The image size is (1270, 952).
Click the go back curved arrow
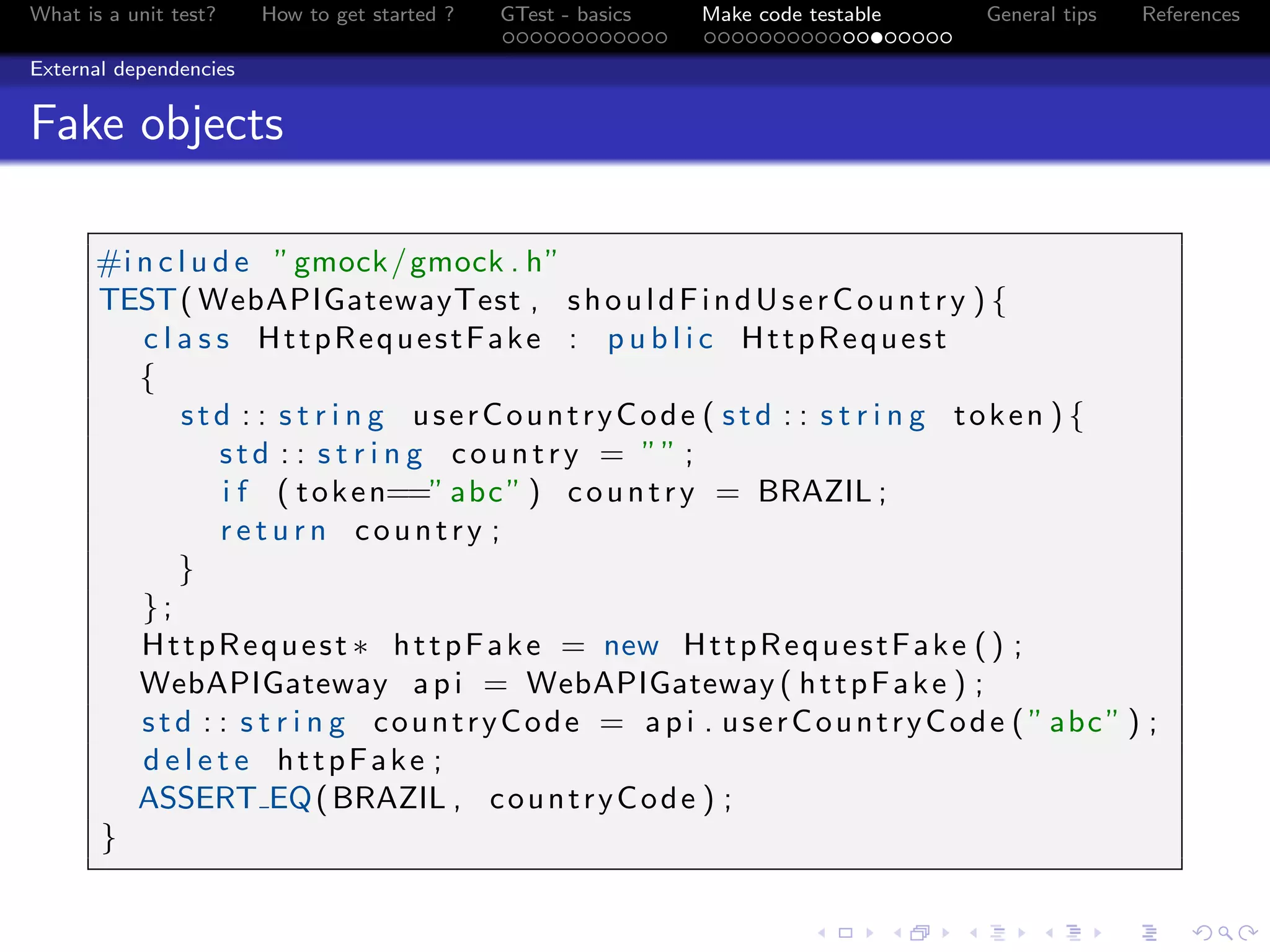pos(1202,933)
